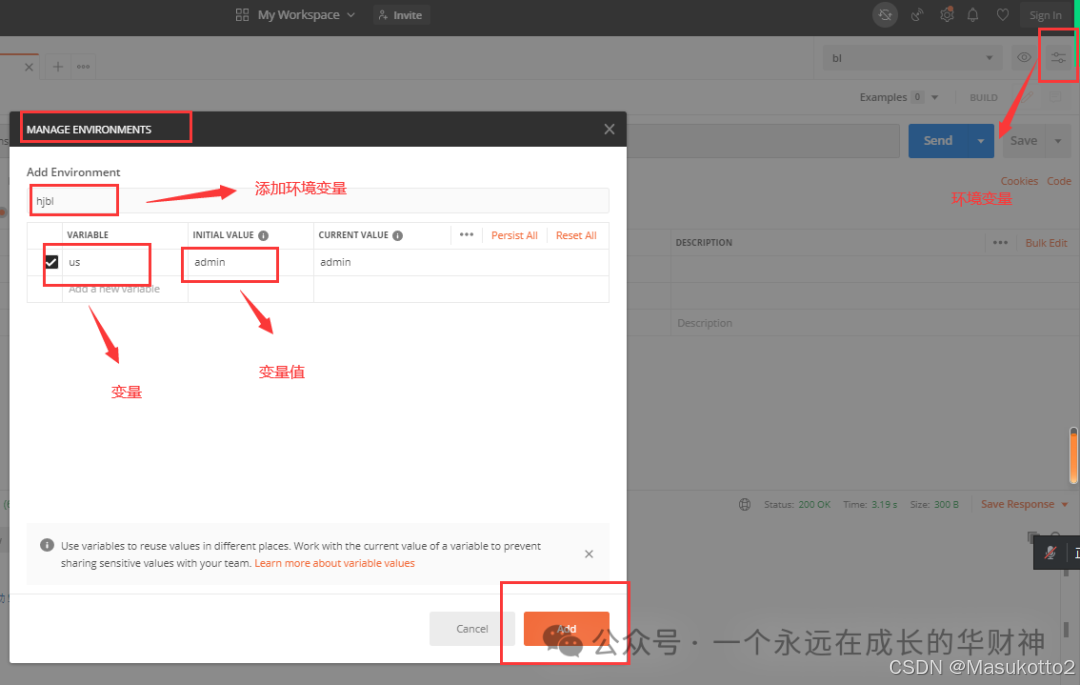This screenshot has height=685, width=1080.
Task: Edit the environment name field 'hjbl'
Action: pos(318,200)
